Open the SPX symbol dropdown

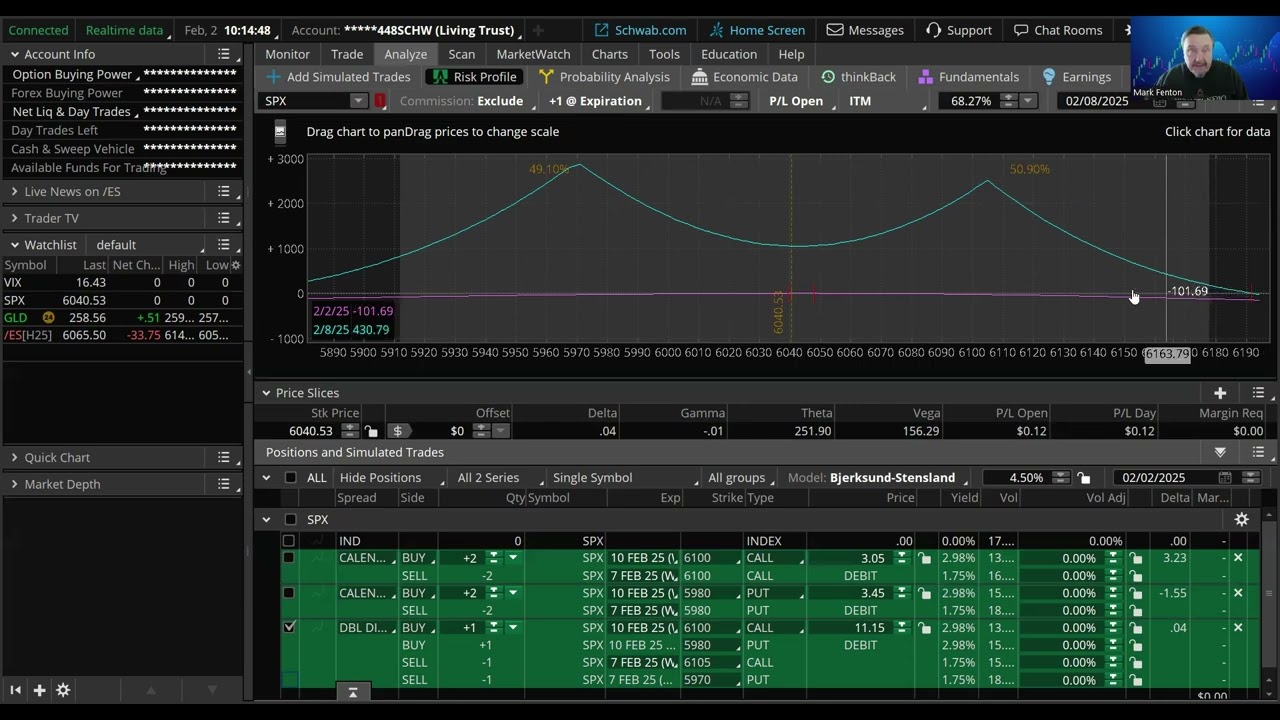tap(358, 101)
